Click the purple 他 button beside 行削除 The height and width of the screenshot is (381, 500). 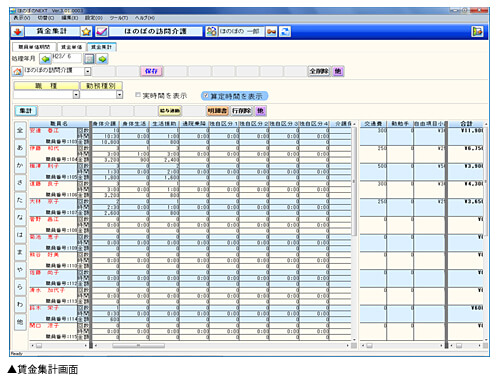coord(260,111)
